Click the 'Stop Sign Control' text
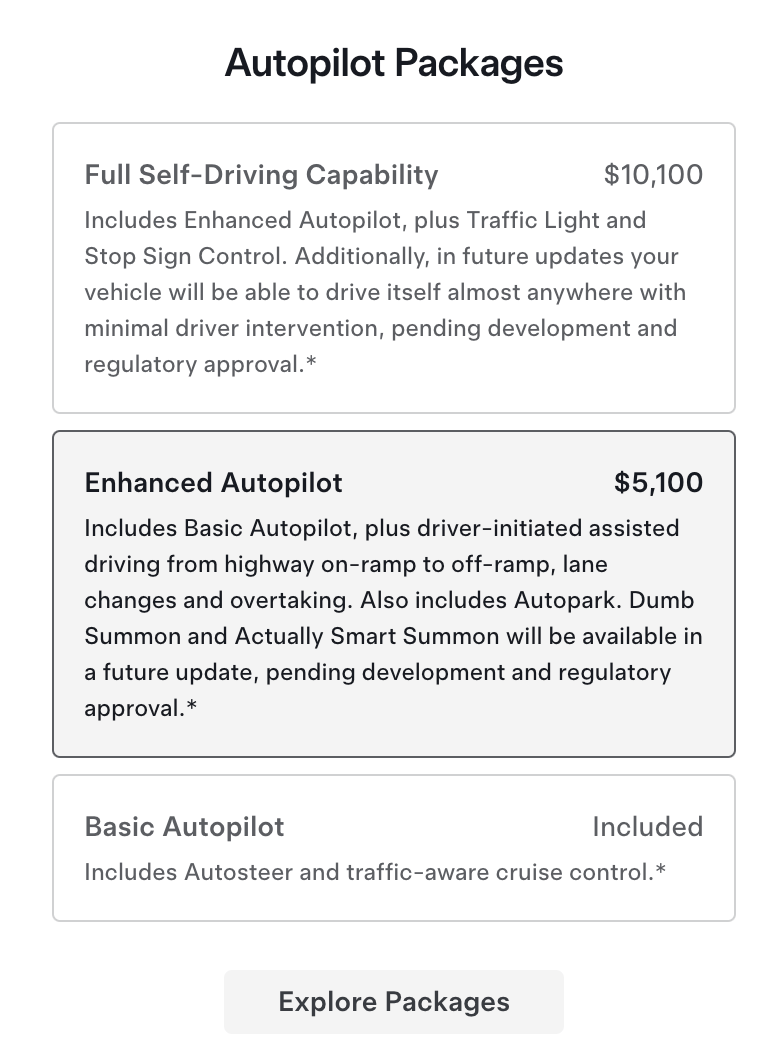Image resolution: width=758 pixels, height=1058 pixels. (185, 256)
